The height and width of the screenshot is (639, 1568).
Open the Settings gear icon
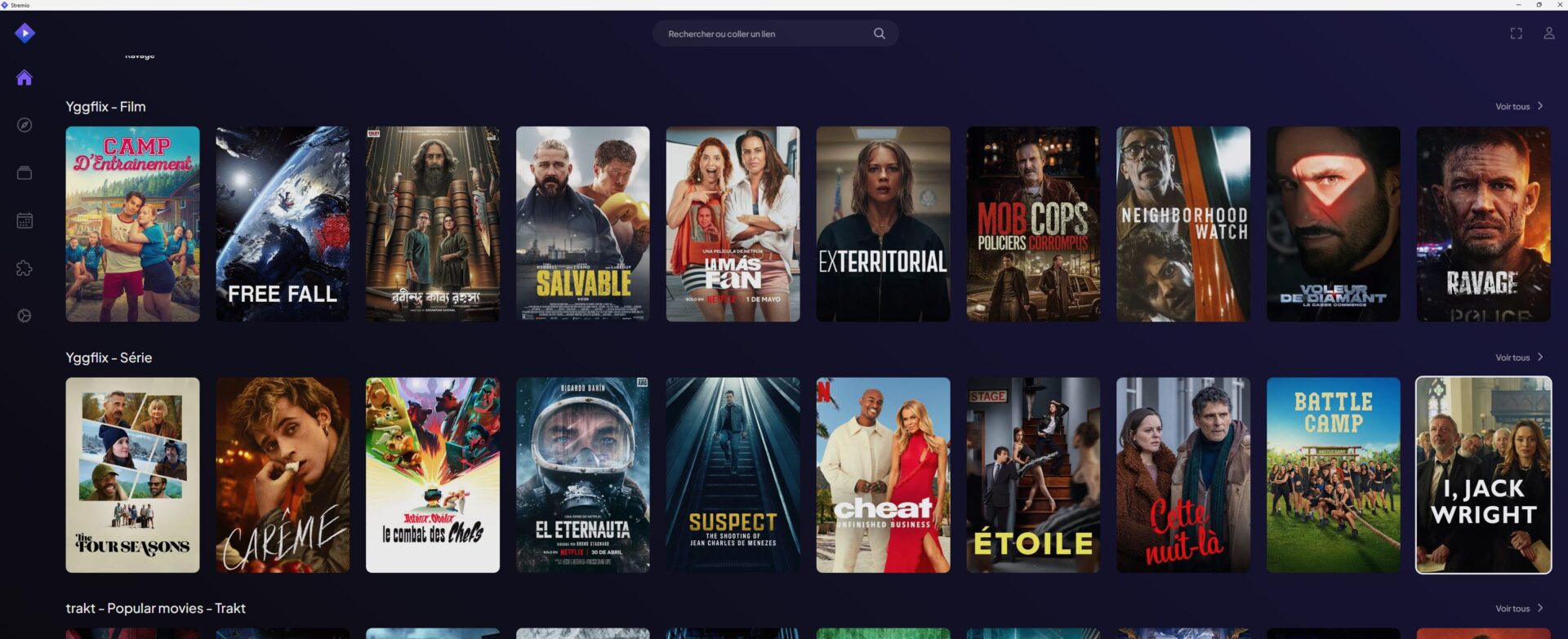point(24,316)
